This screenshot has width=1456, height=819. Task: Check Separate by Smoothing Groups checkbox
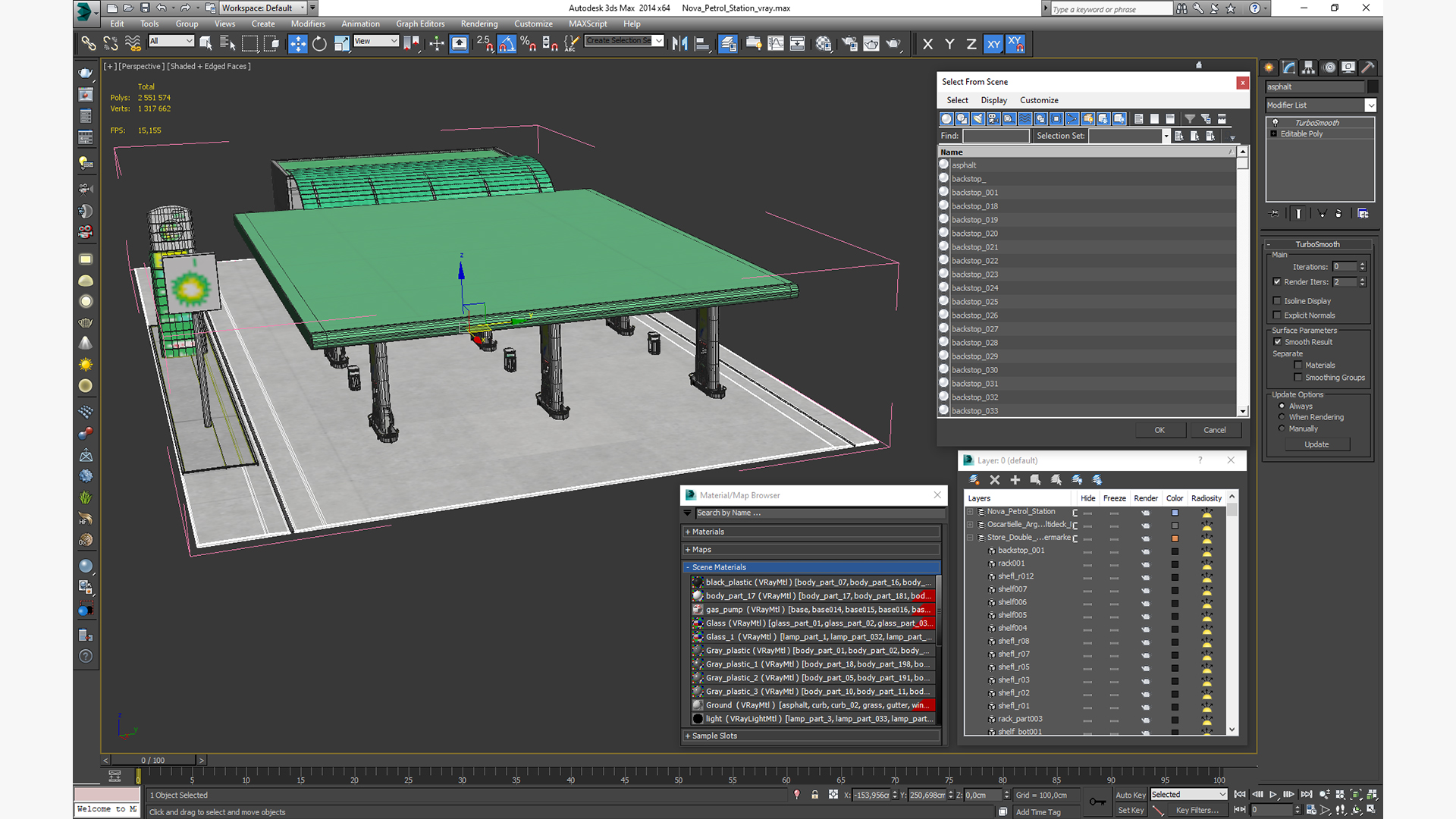[1298, 378]
